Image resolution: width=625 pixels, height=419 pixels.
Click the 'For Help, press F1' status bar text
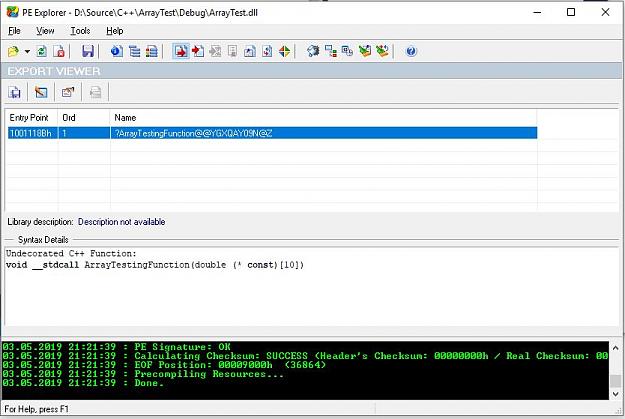(37, 409)
